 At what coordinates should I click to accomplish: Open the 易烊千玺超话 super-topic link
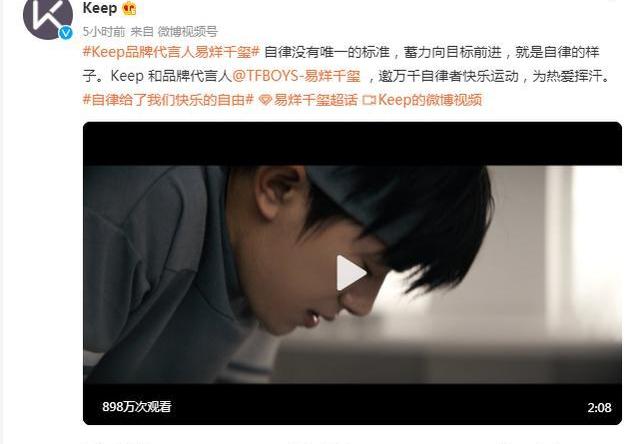pos(316,100)
